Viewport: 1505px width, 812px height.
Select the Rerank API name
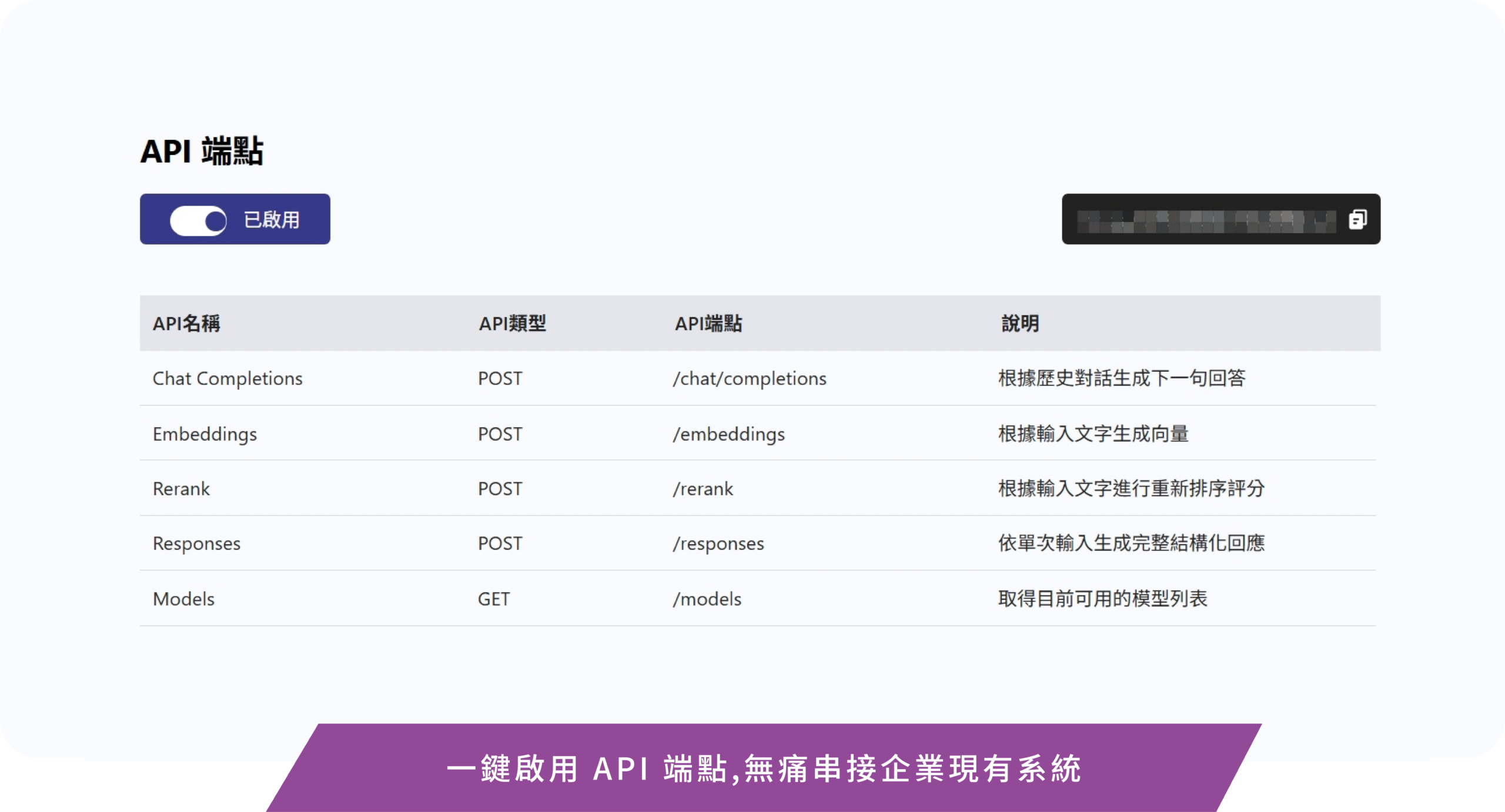coord(181,489)
